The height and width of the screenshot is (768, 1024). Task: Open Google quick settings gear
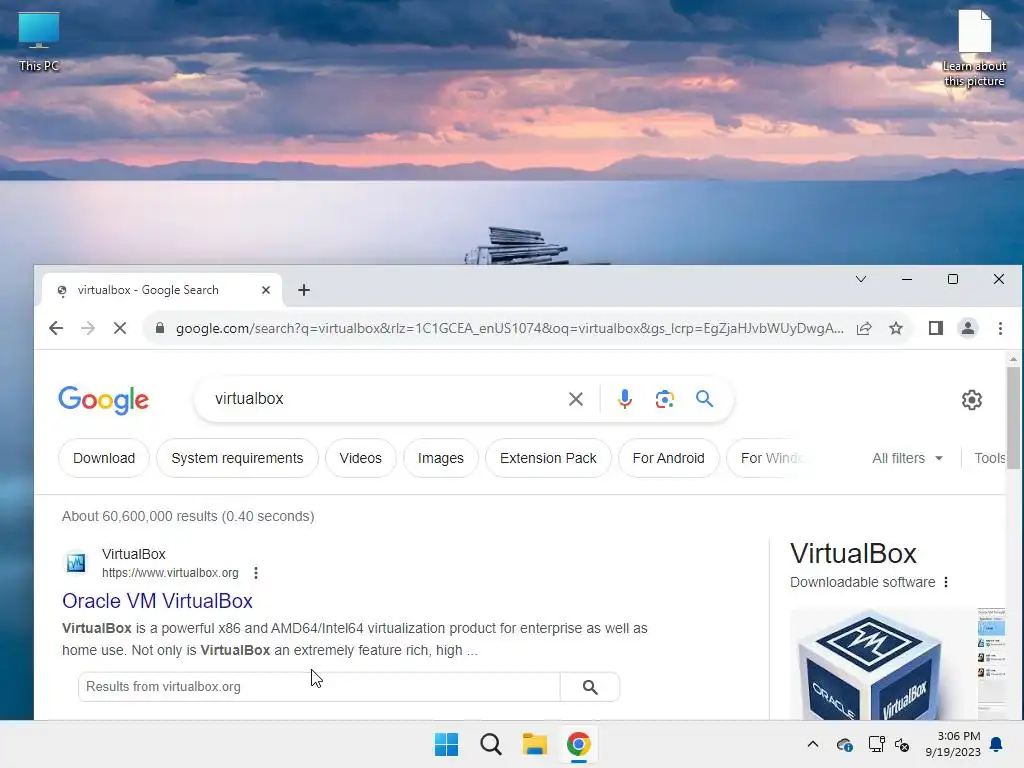972,400
